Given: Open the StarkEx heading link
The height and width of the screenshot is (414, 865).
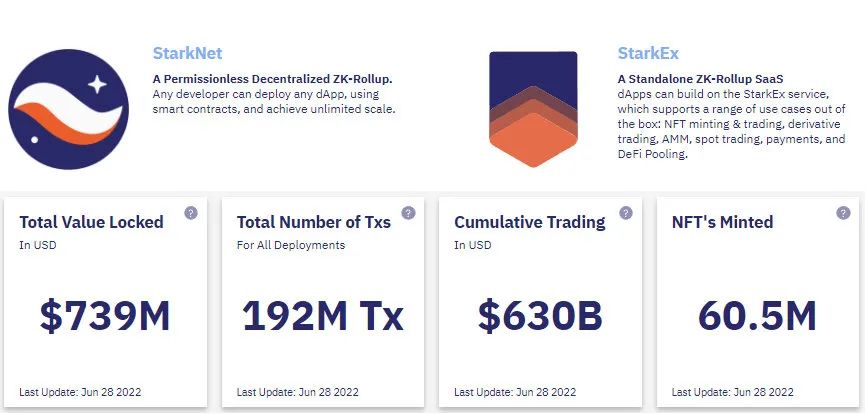Looking at the screenshot, I should point(648,54).
